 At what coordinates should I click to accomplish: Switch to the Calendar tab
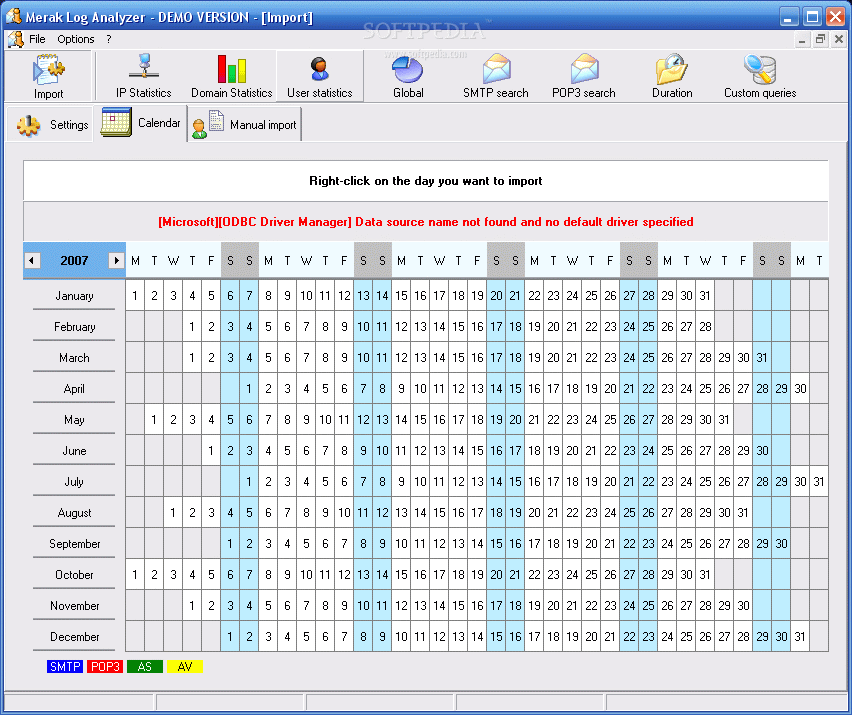point(141,123)
